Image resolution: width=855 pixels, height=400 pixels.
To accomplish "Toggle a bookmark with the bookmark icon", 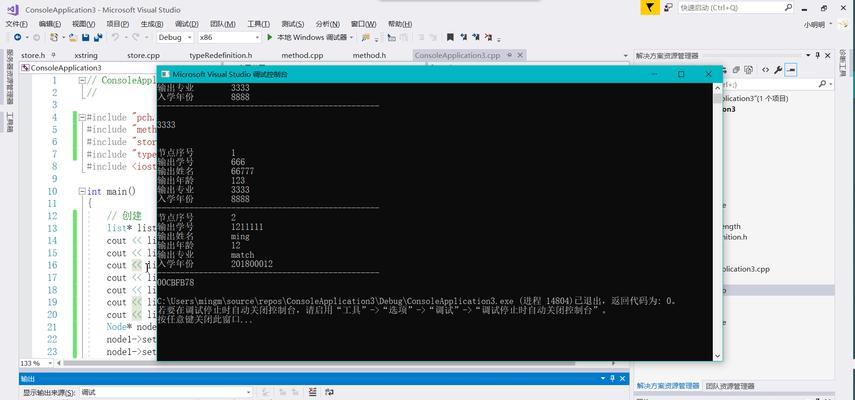I will click(450, 38).
